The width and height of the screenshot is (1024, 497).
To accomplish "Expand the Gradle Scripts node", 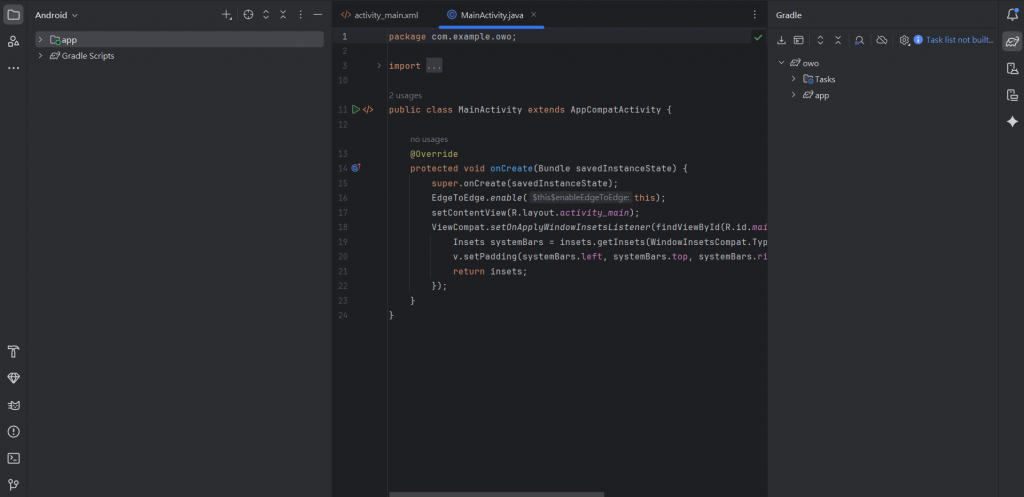I will coord(40,56).
